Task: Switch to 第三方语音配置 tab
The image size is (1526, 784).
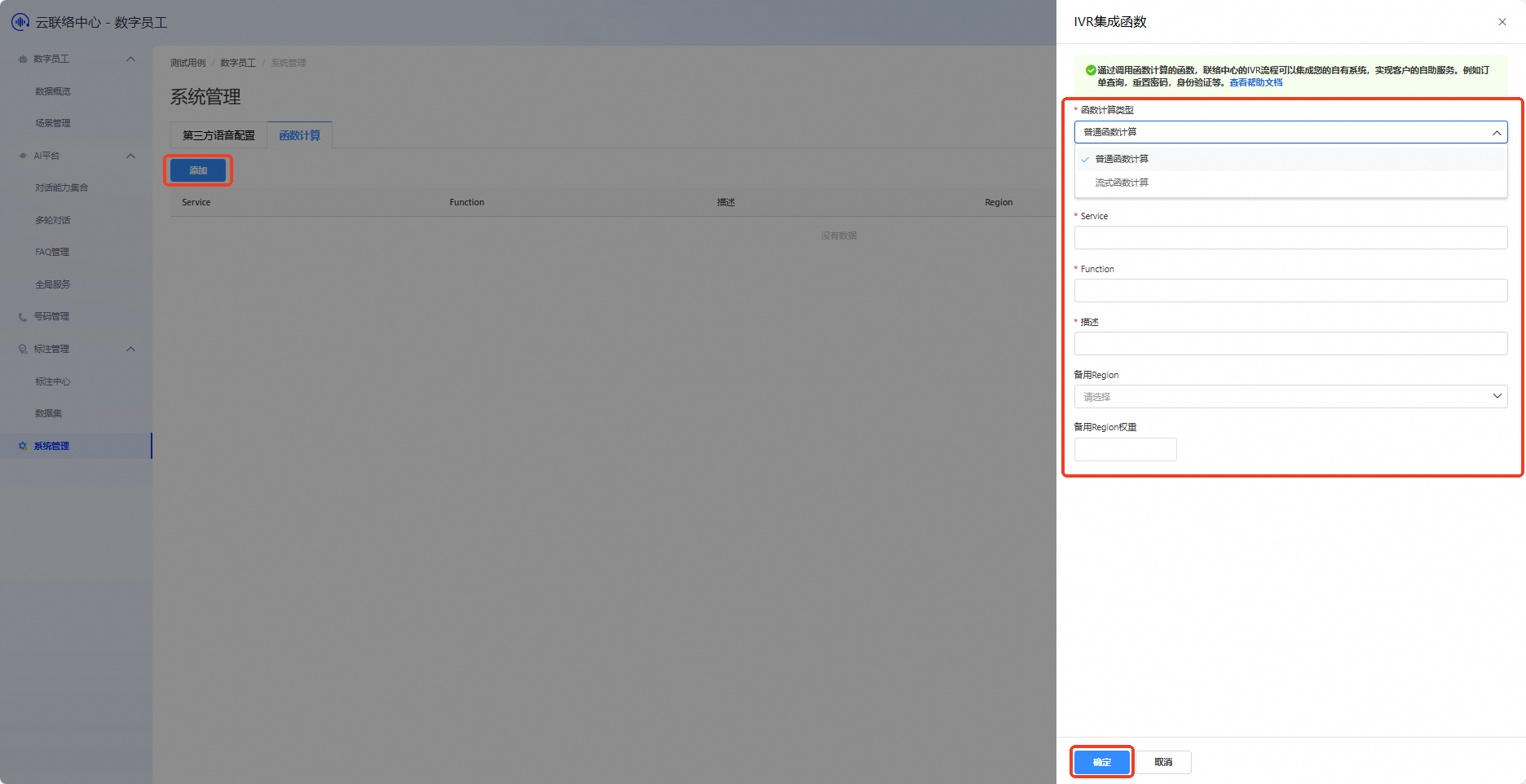Action: point(218,135)
